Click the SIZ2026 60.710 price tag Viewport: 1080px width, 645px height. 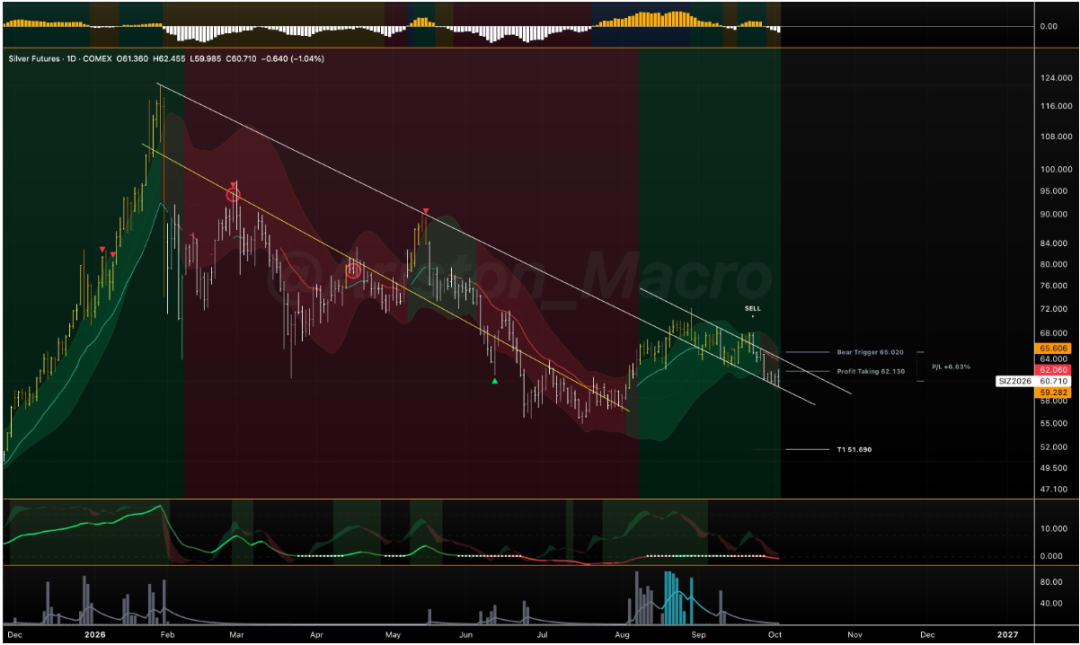click(x=1033, y=381)
